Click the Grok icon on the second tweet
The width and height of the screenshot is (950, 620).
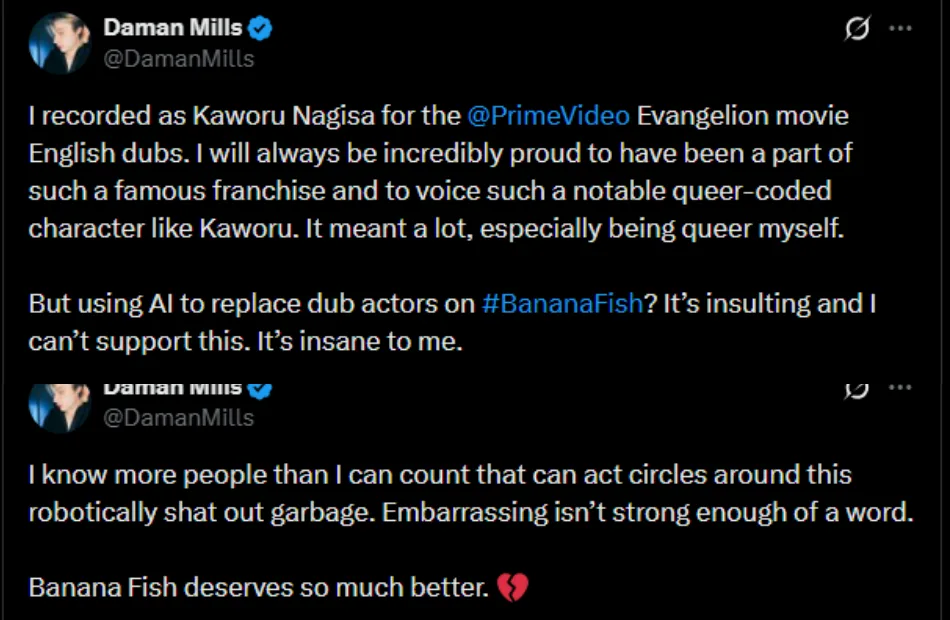[x=857, y=389]
